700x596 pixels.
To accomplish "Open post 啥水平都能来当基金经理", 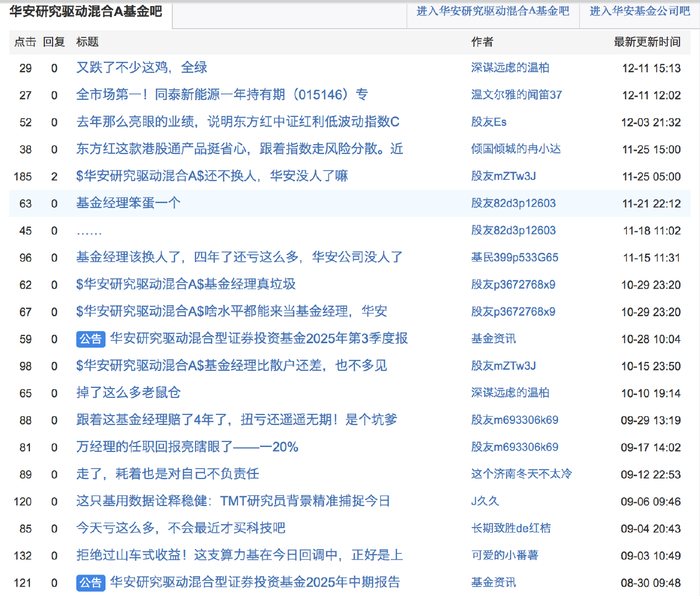I will point(231,312).
